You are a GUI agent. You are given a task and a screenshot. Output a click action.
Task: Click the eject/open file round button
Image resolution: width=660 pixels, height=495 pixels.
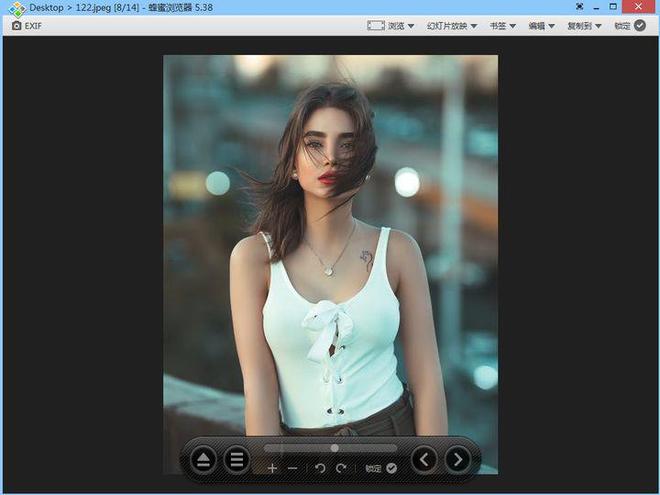point(203,460)
